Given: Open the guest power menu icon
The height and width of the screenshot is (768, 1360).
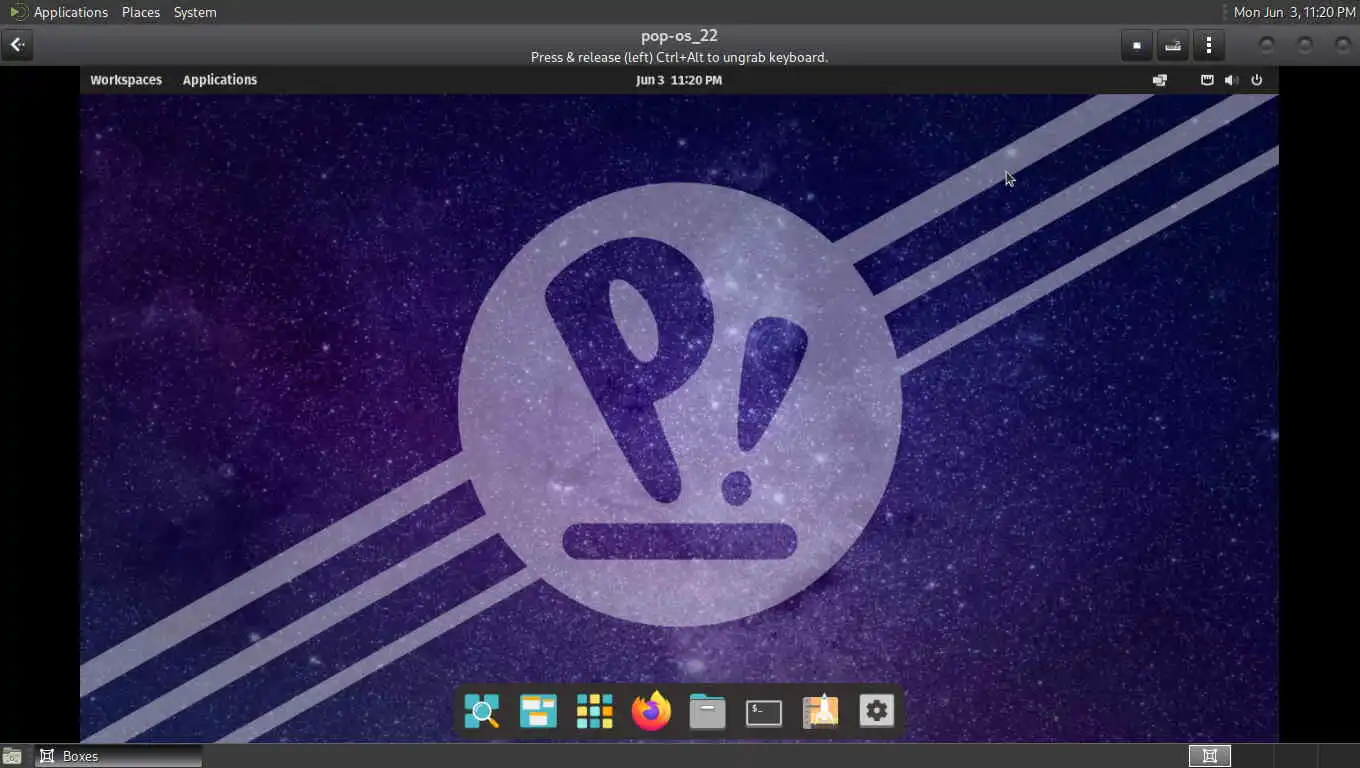Looking at the screenshot, I should 1257,80.
